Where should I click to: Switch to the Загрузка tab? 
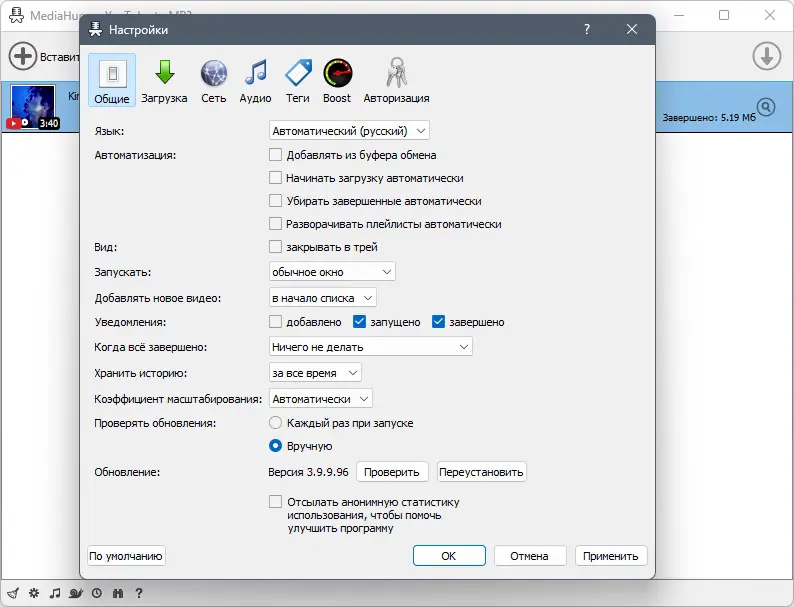[164, 81]
